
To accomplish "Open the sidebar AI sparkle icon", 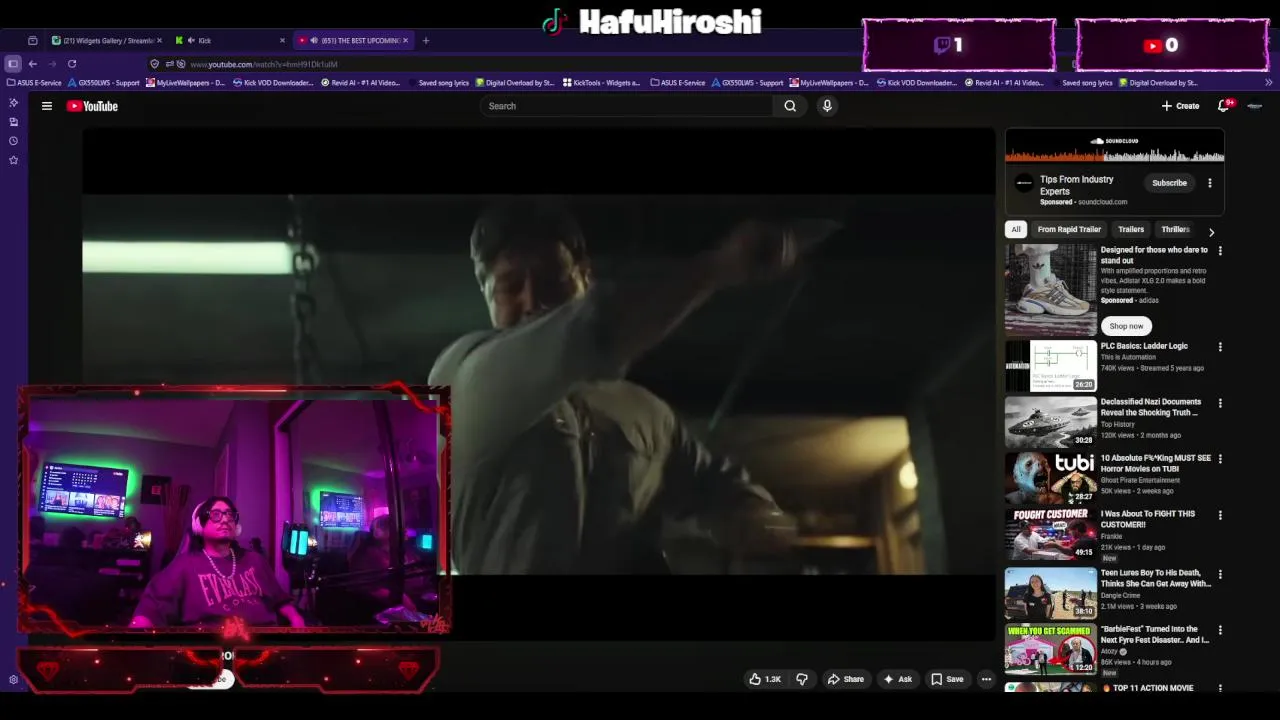I will coord(13,103).
